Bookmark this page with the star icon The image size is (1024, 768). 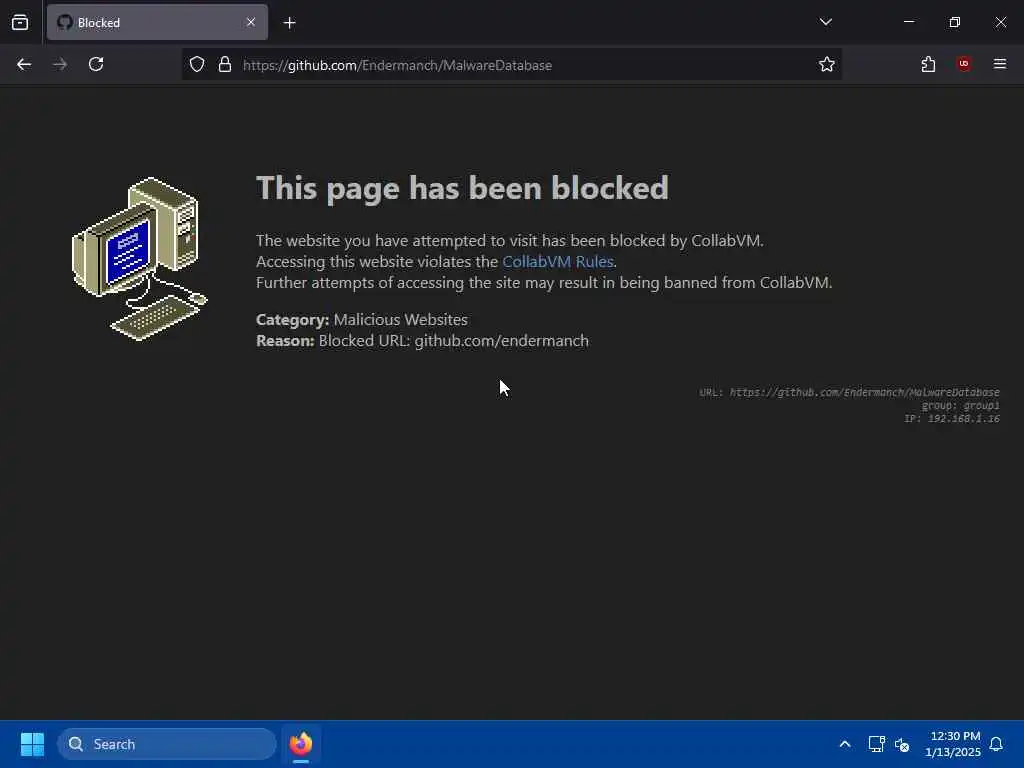pyautogui.click(x=827, y=64)
